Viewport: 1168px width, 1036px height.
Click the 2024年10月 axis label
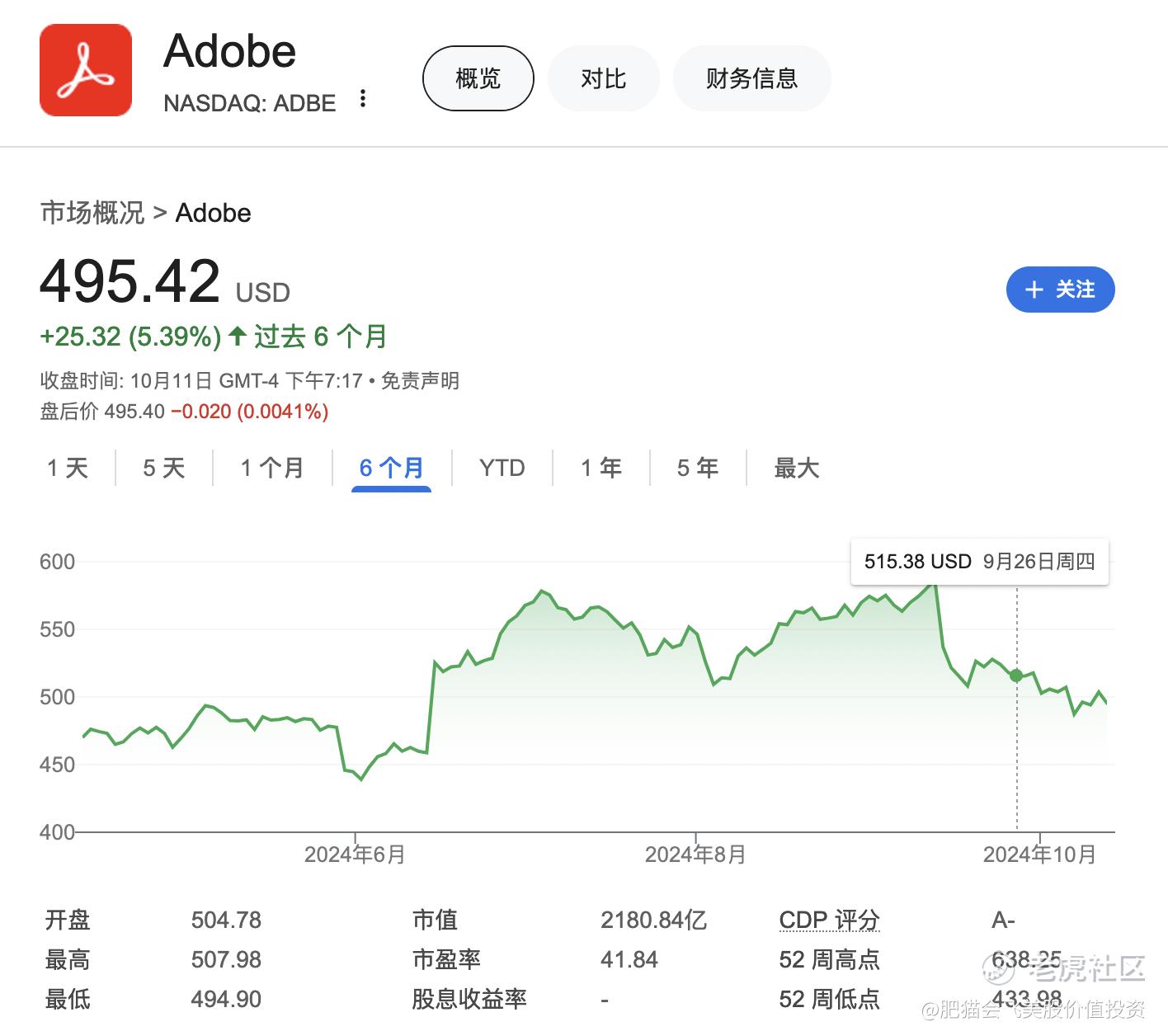(x=1039, y=855)
